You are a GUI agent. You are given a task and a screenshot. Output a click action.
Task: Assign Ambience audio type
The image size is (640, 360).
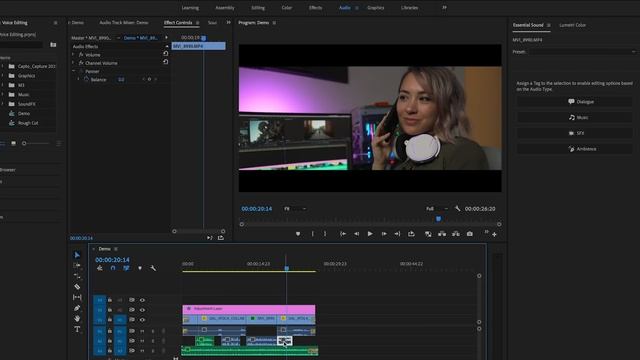575,149
